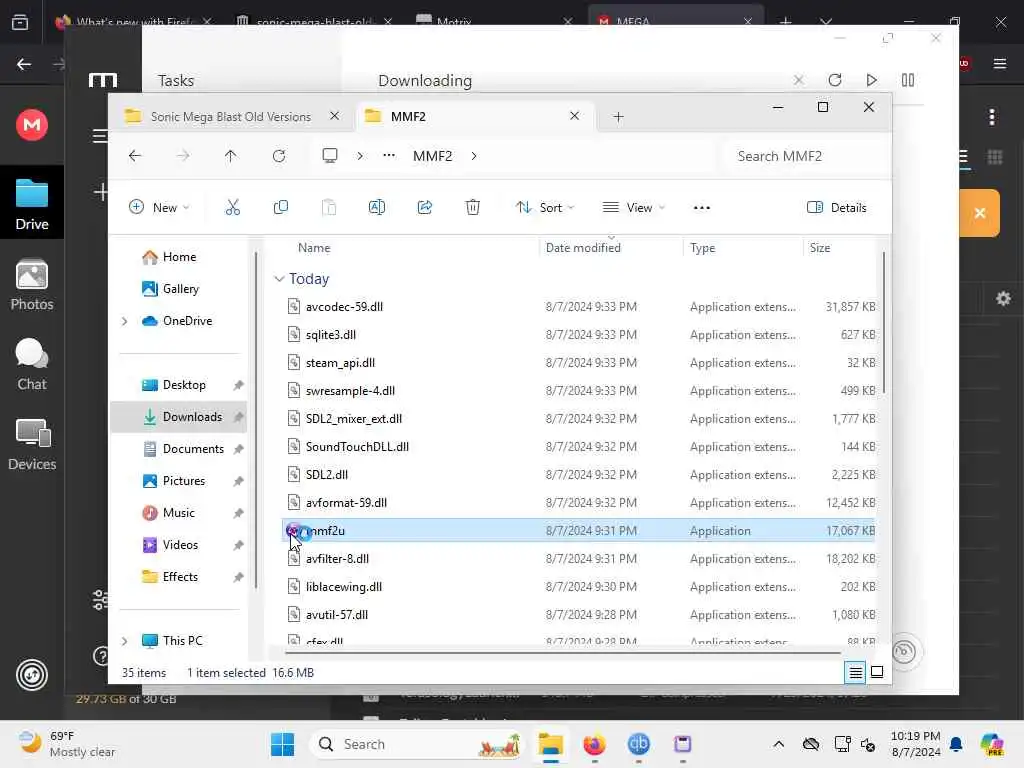Open Gallery in the navigation pane
This screenshot has width=1024, height=768.
tap(179, 289)
